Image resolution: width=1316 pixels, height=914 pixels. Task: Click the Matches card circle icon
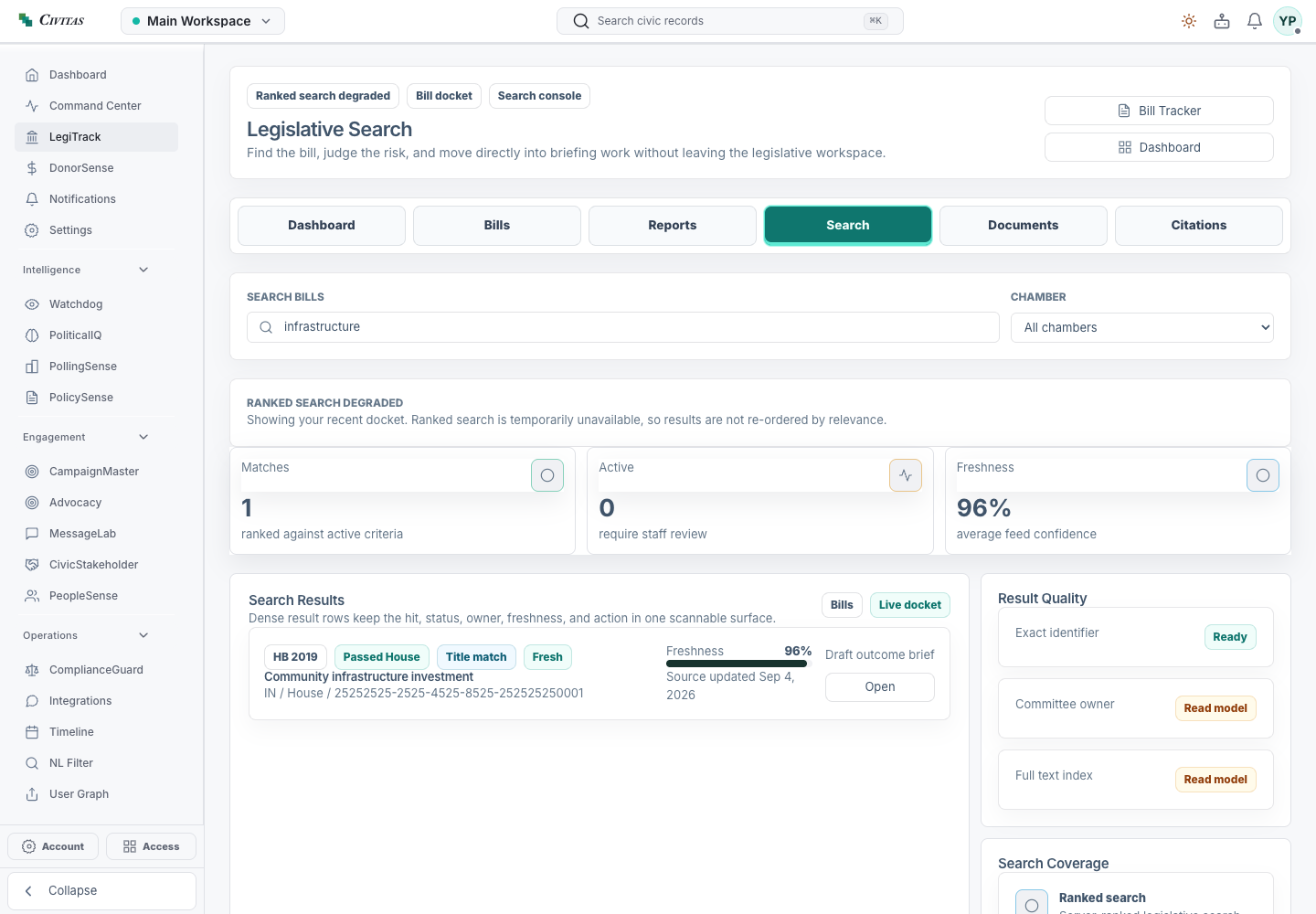tap(547, 475)
